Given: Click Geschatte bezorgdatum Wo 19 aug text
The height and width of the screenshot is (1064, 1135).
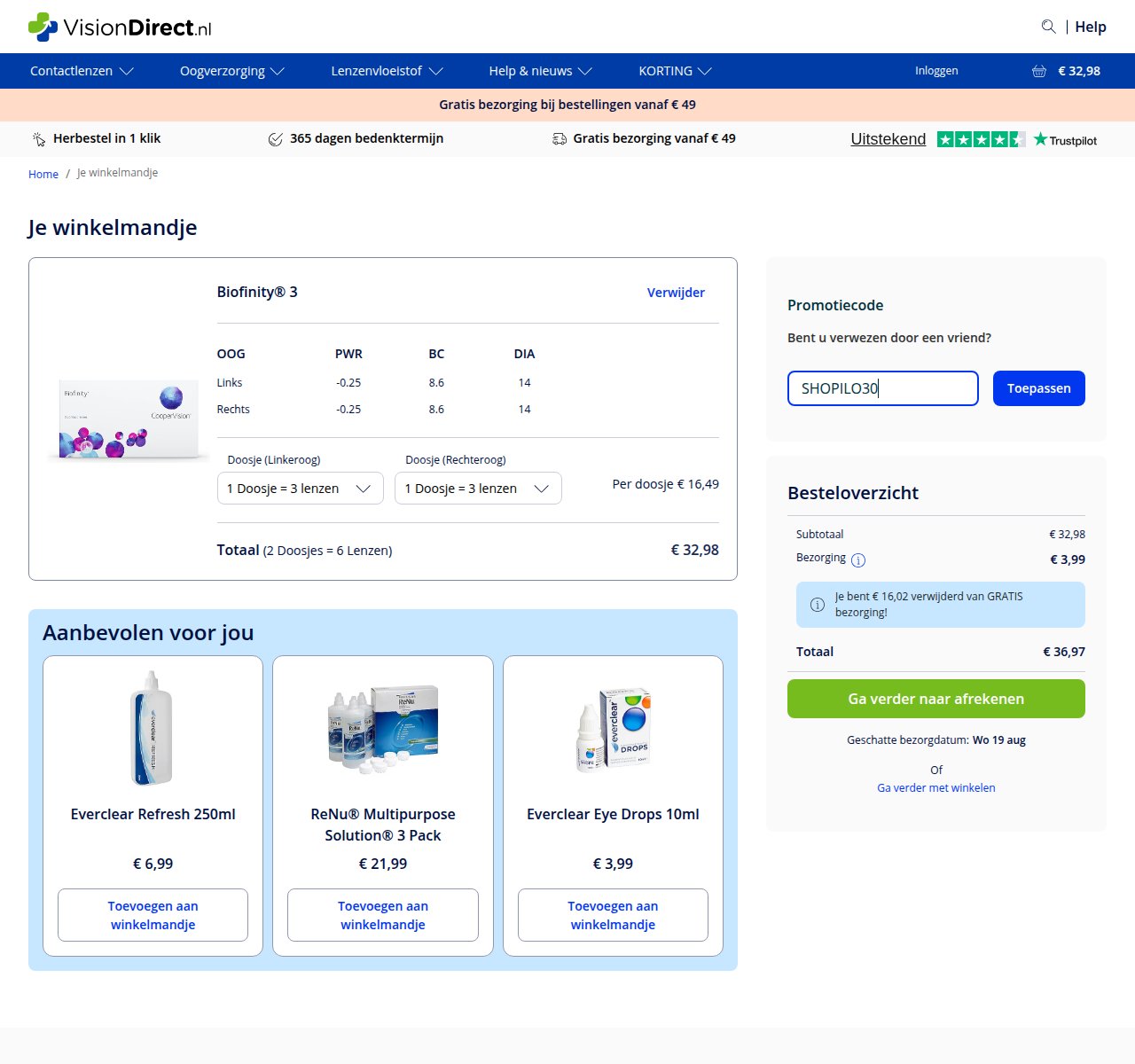Looking at the screenshot, I should coord(936,739).
